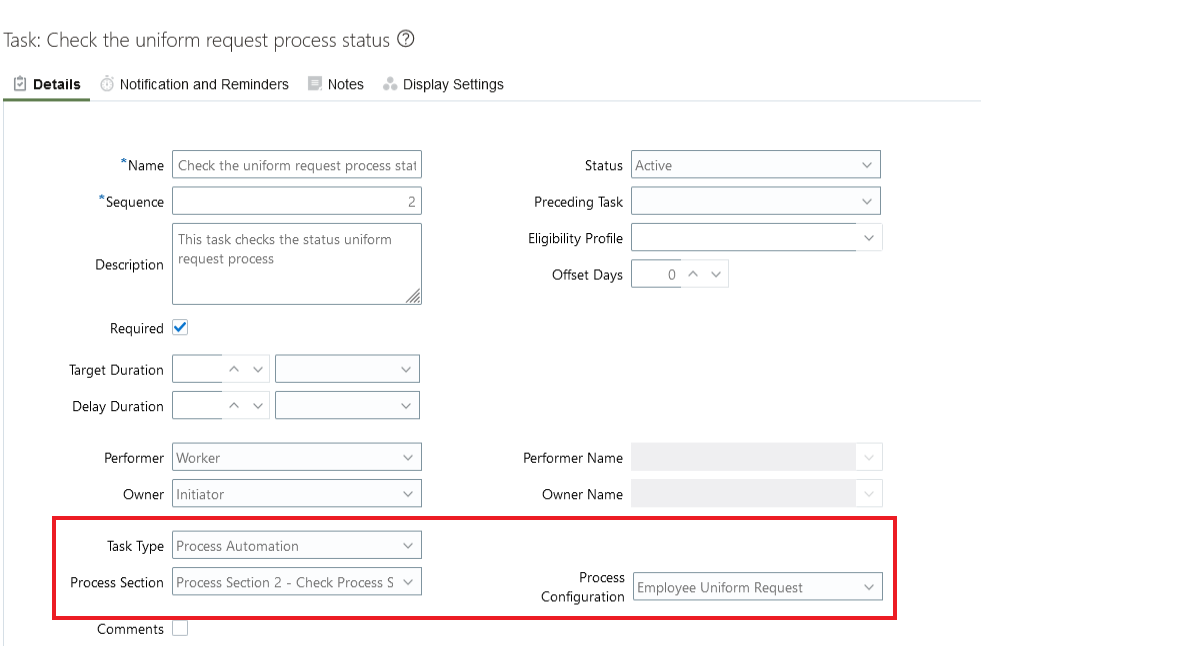Expand the Process Configuration dropdown

click(x=868, y=588)
